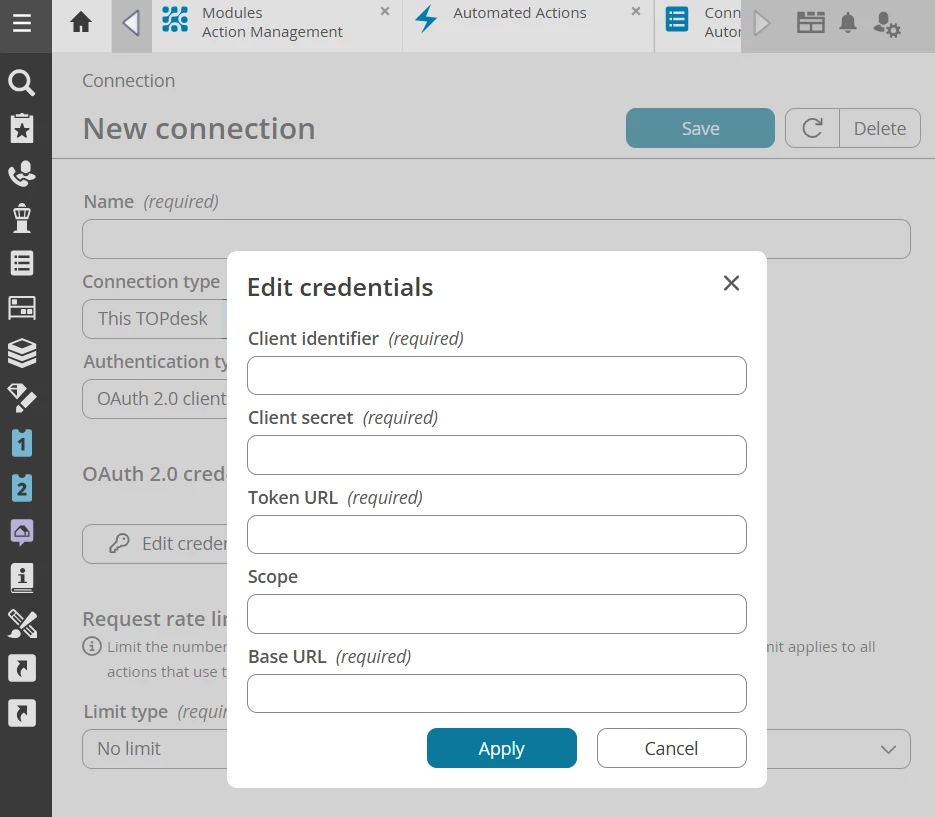Cancel the Edit credentials dialog
This screenshot has height=817, width=935.
(671, 748)
